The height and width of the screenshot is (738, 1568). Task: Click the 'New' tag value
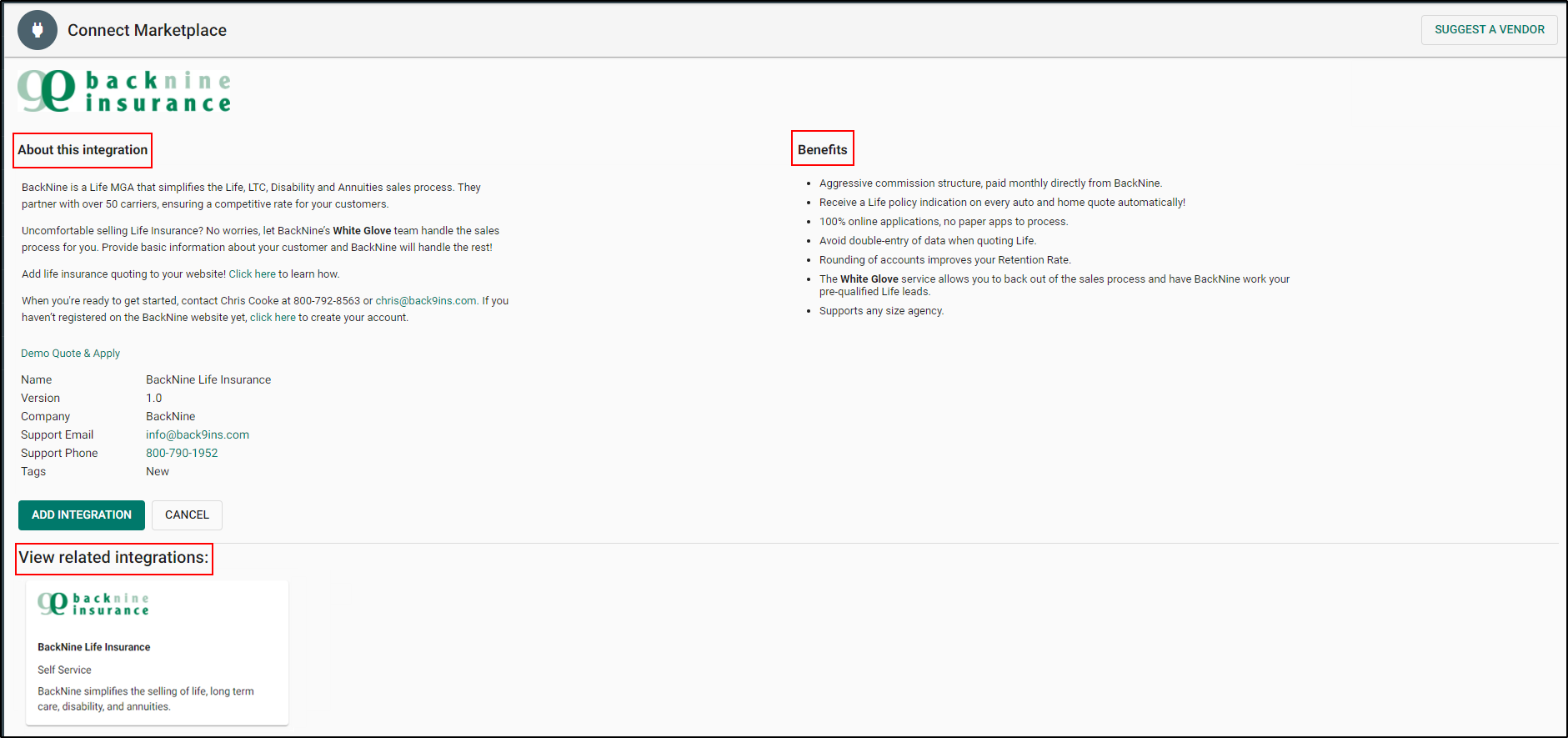(x=158, y=472)
